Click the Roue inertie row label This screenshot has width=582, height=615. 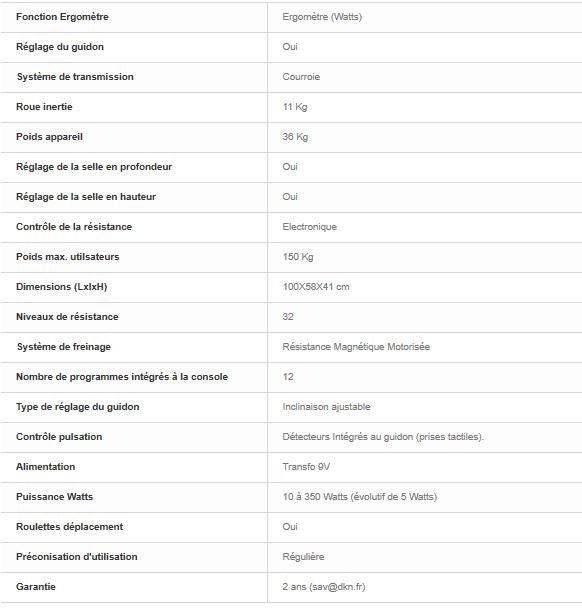[x=44, y=107]
